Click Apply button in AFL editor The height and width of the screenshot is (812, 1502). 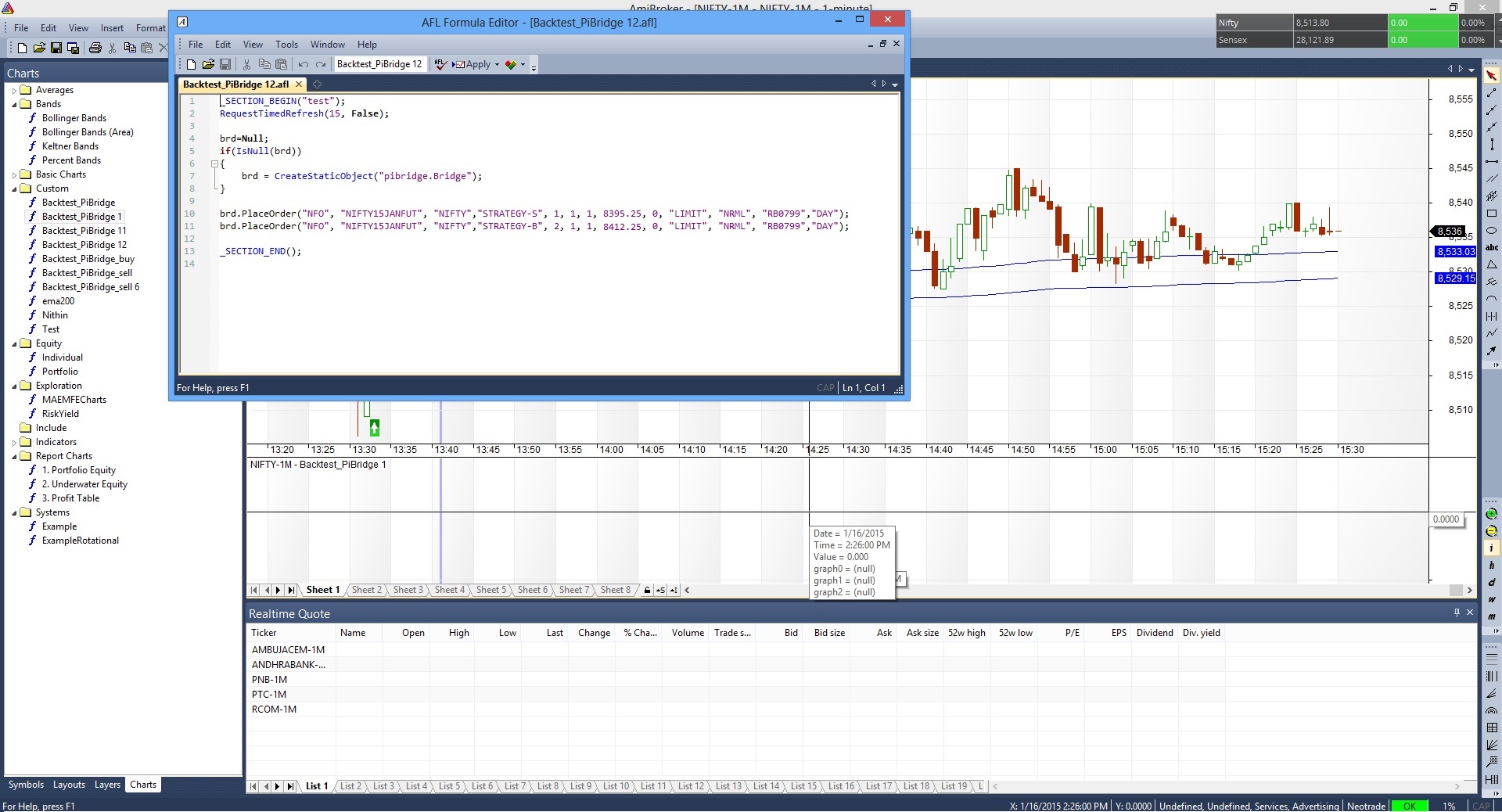tap(472, 64)
